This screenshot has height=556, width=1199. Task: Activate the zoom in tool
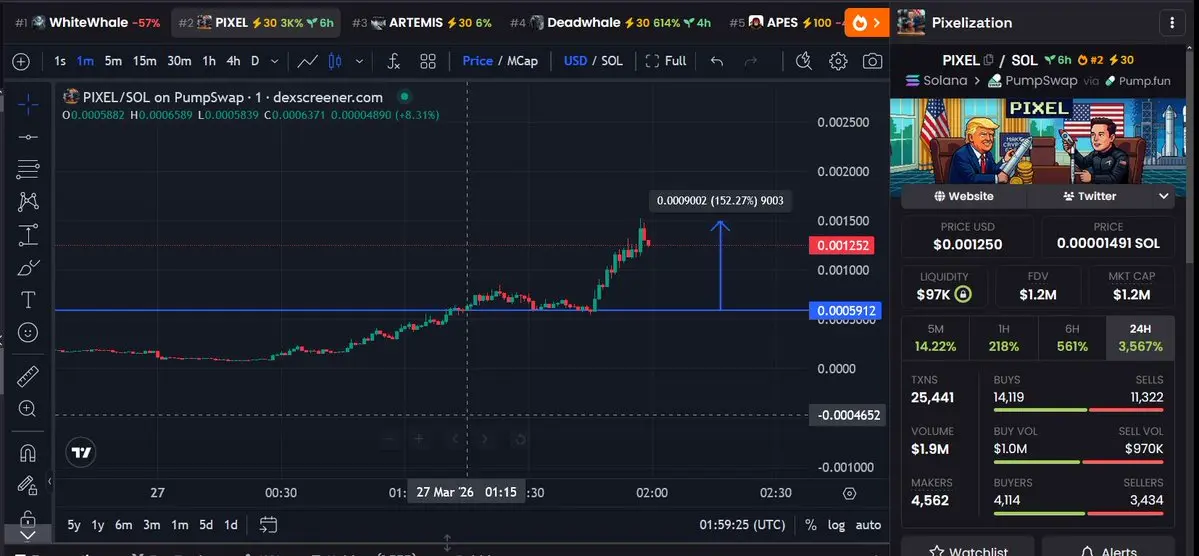(28, 408)
